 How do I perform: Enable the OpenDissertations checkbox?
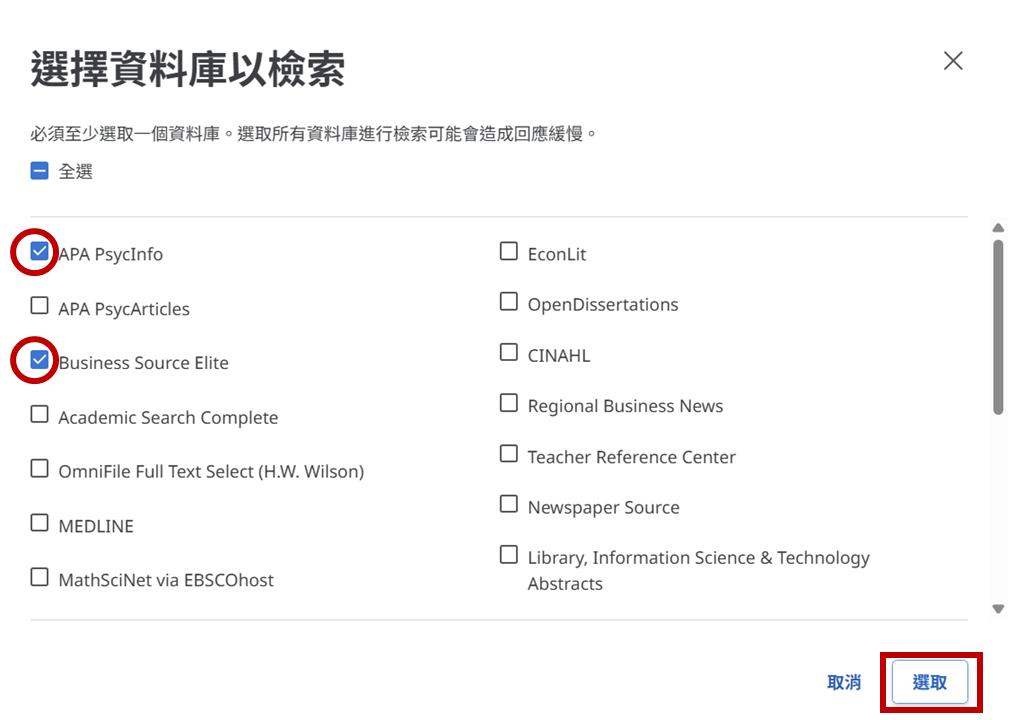pyautogui.click(x=509, y=302)
